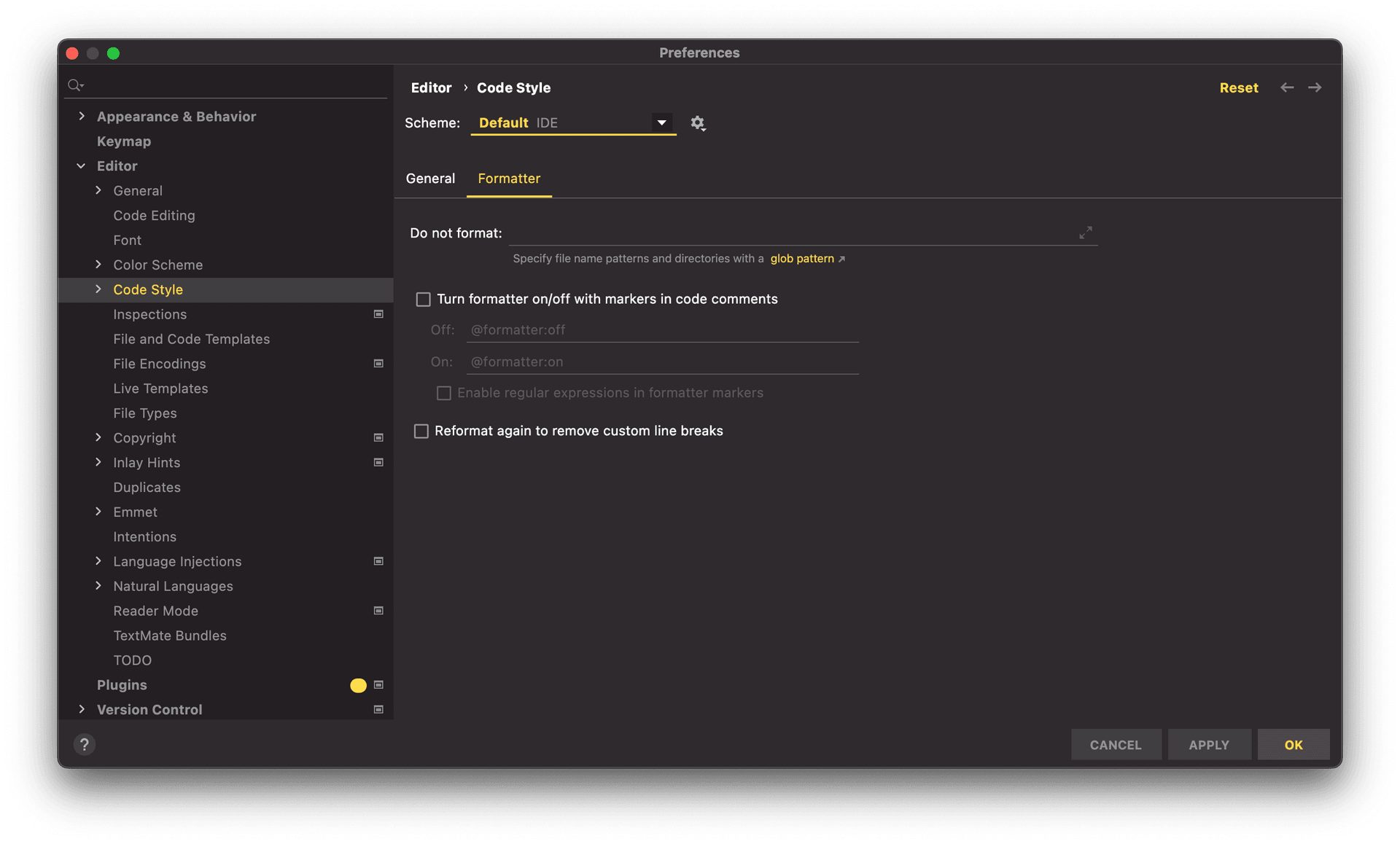The width and height of the screenshot is (1400, 844).
Task: Select TODO in the sidebar
Action: 132,660
